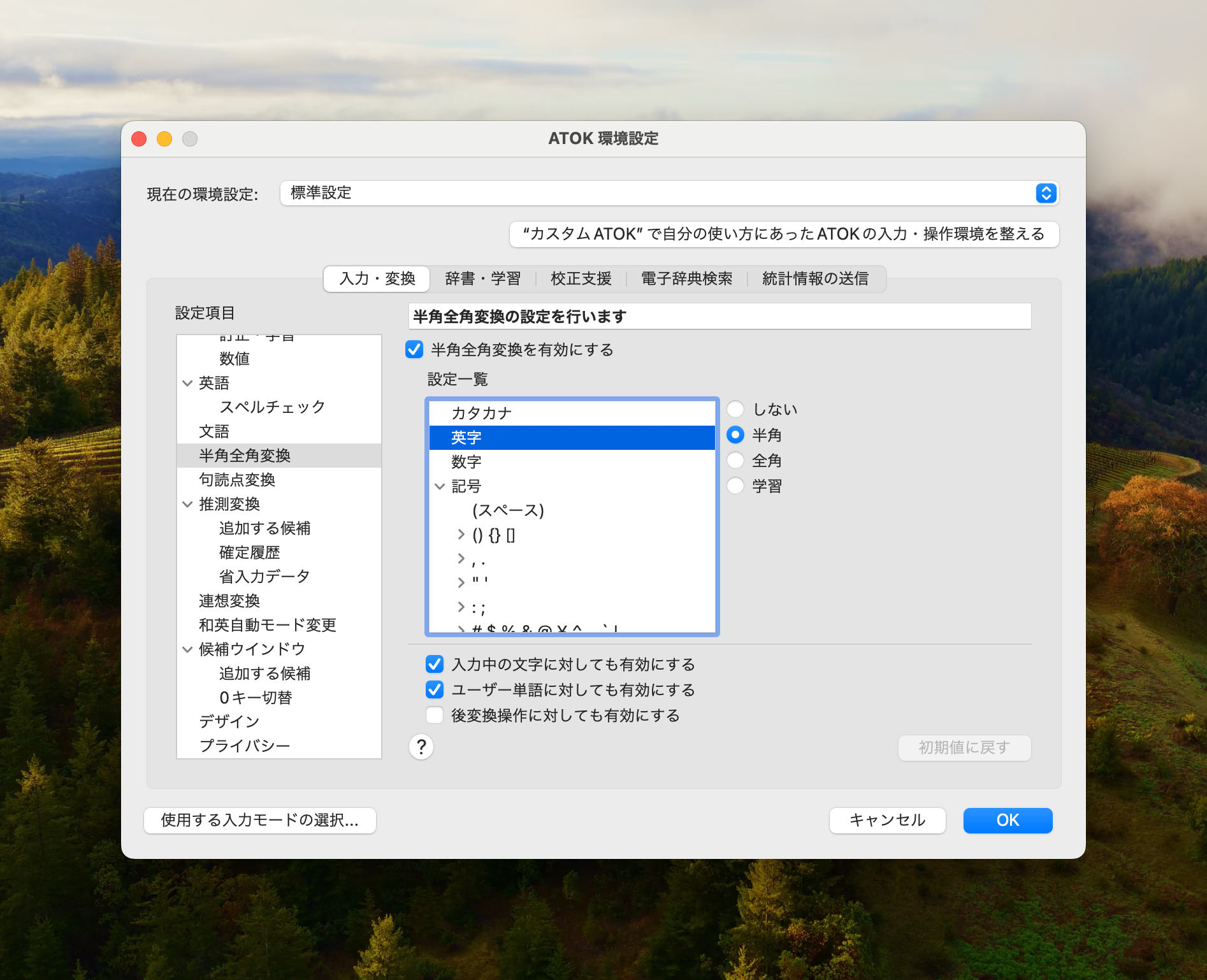Collapse the 英語 group in sidebar
Image resolution: width=1207 pixels, height=980 pixels.
[x=187, y=383]
